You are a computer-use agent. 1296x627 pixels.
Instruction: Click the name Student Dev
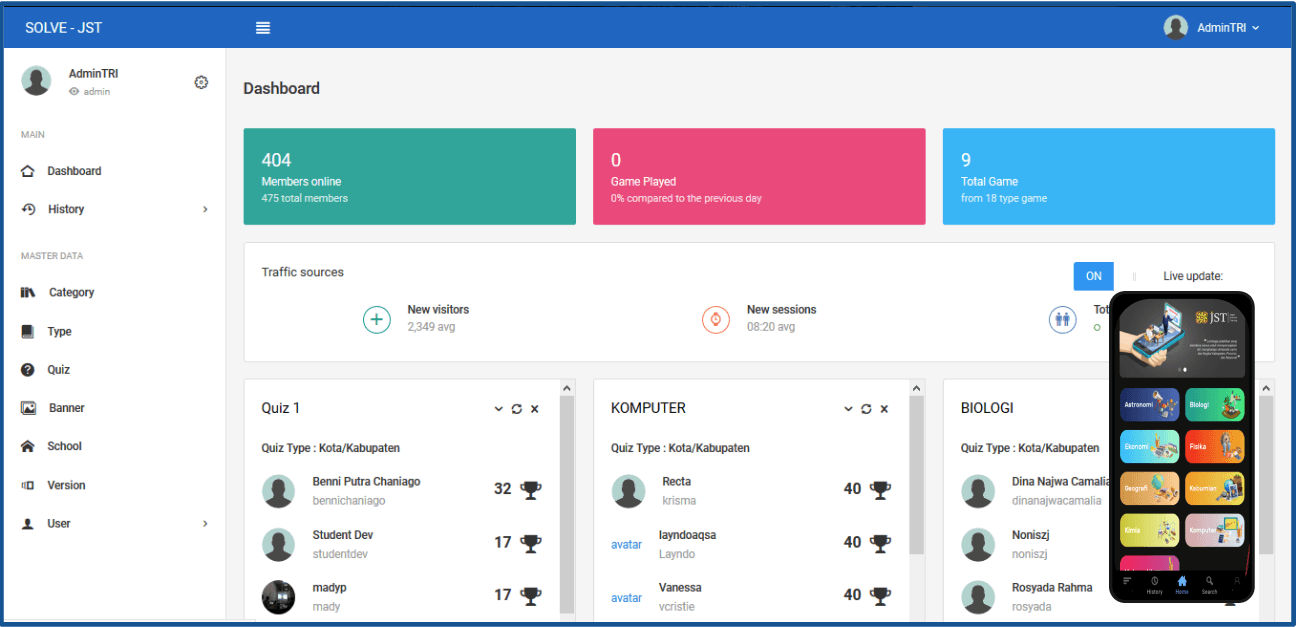coord(342,535)
